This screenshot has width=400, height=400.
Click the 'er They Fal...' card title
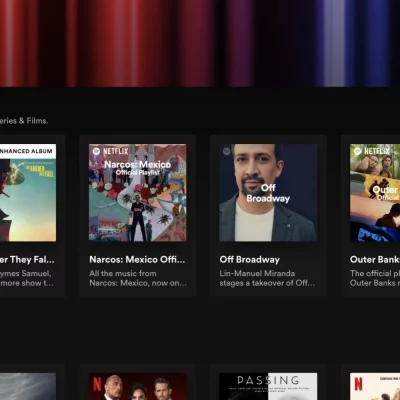27,260
